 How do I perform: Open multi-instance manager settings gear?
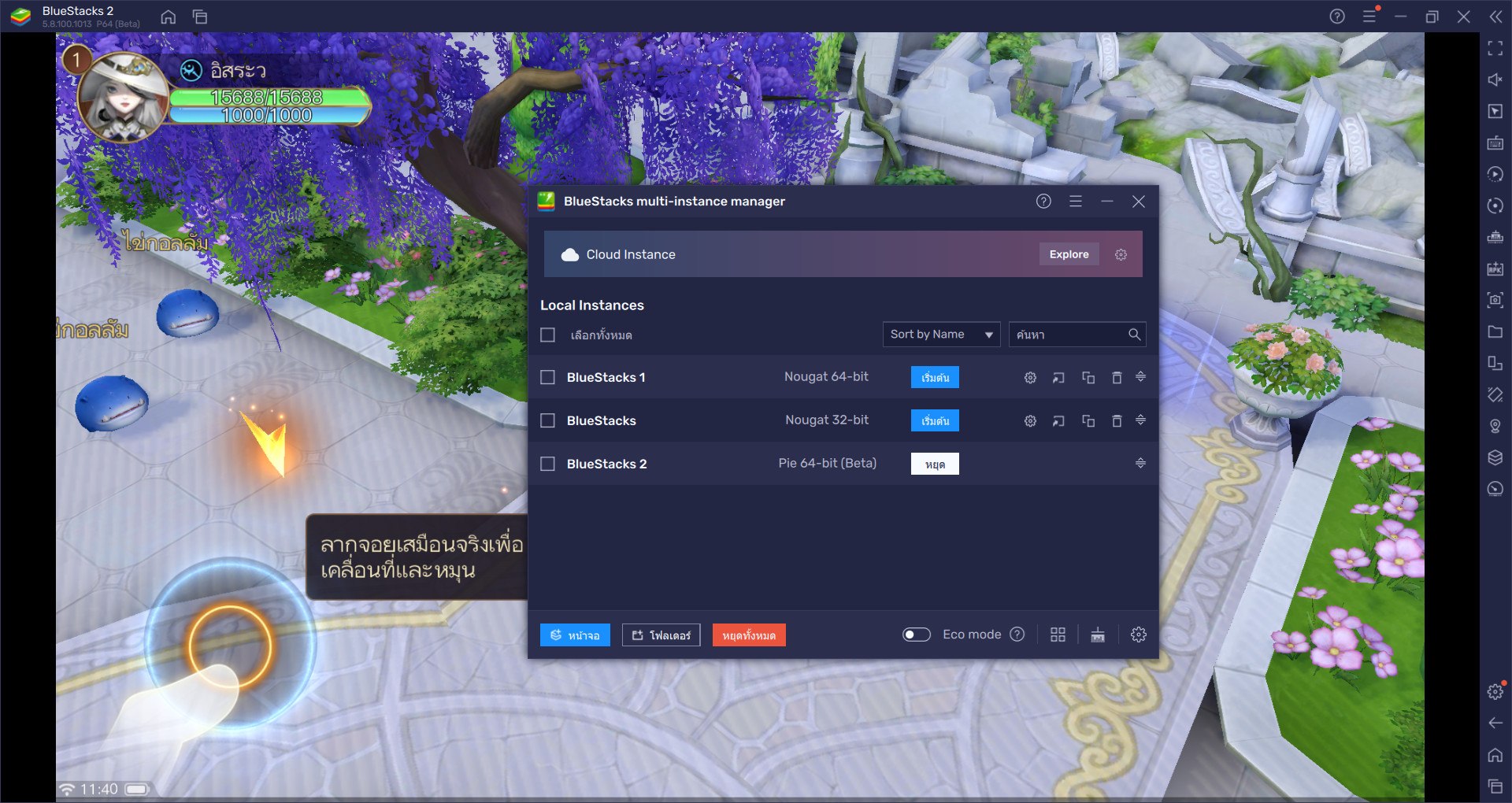[1138, 635]
